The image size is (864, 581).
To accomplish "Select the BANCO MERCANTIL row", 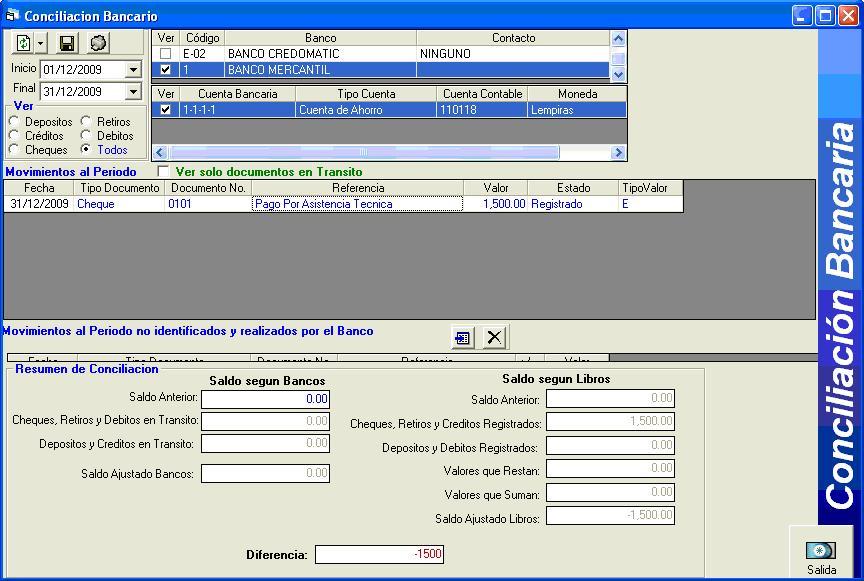I will pos(381,69).
